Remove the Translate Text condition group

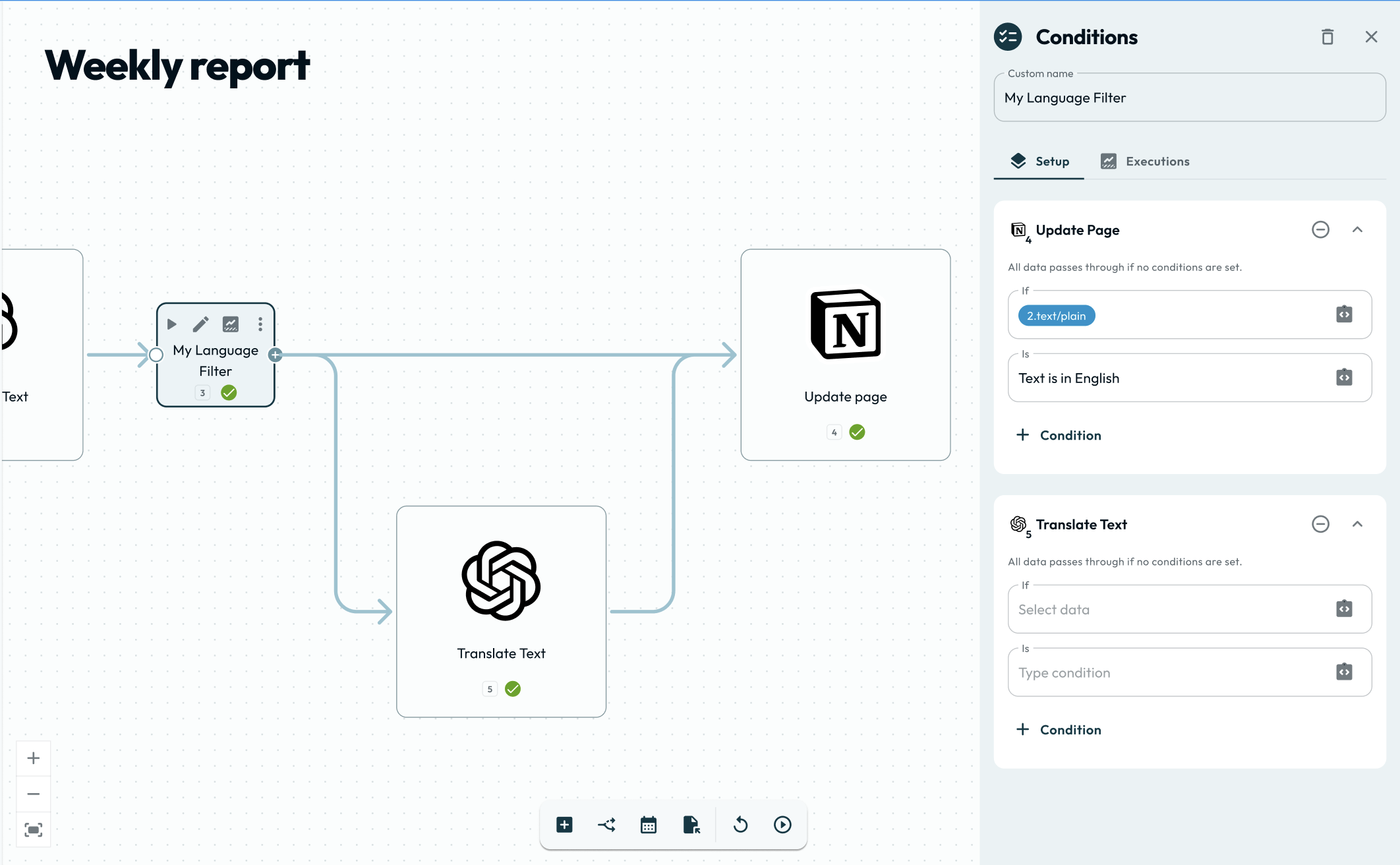coord(1320,524)
